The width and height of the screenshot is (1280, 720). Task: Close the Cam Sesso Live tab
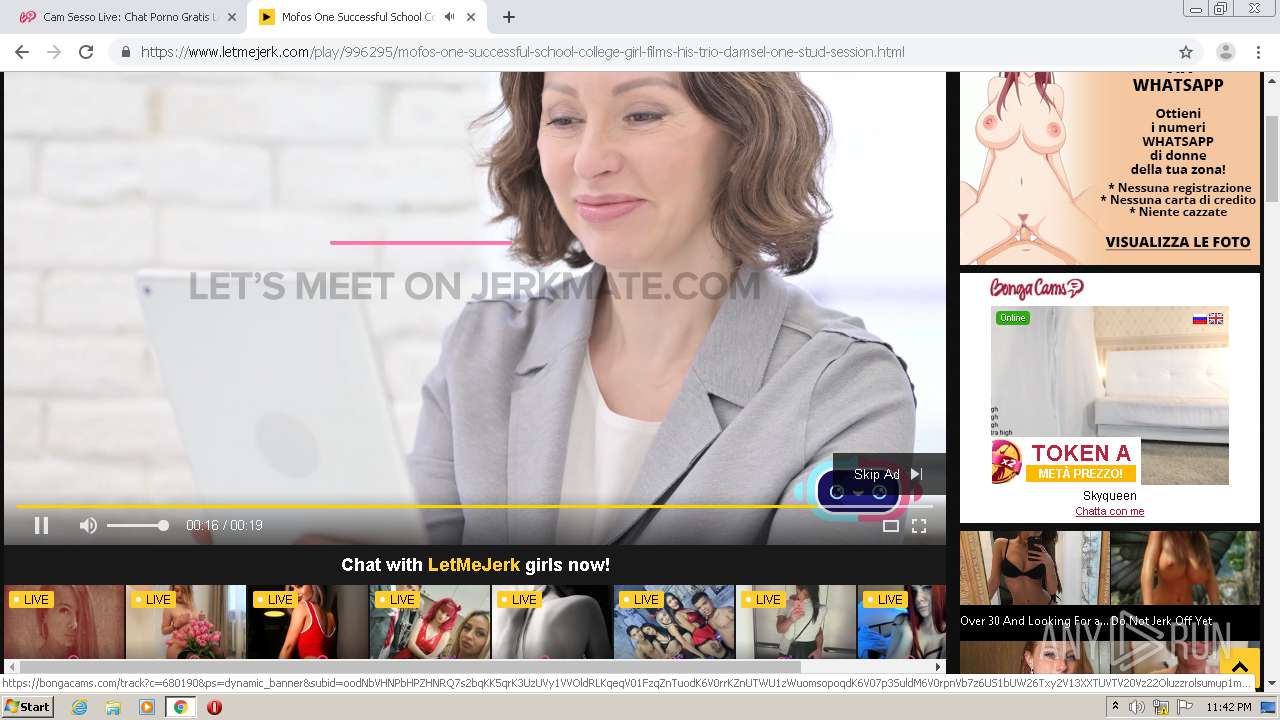[231, 17]
